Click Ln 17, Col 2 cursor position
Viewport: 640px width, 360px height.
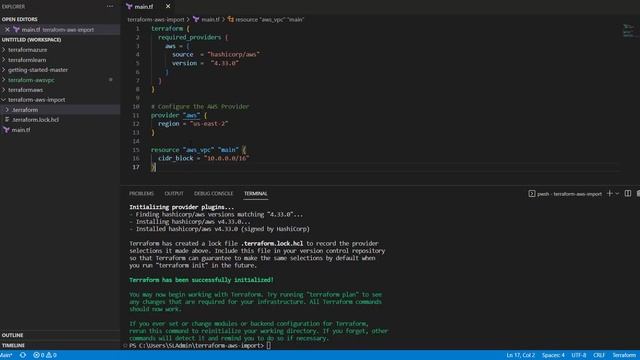tap(520, 355)
